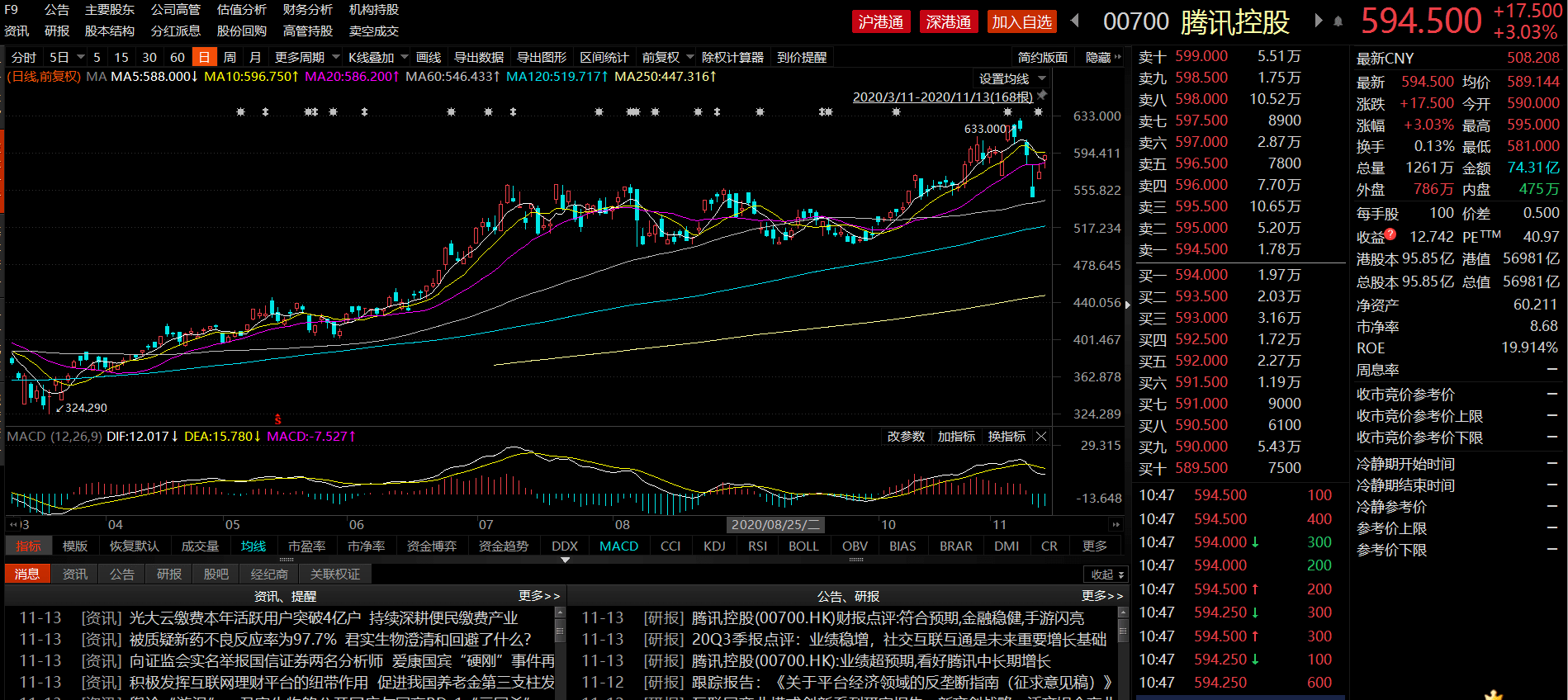Click the 收起 collapse dropdown
This screenshot has height=700, width=1568.
(1107, 575)
